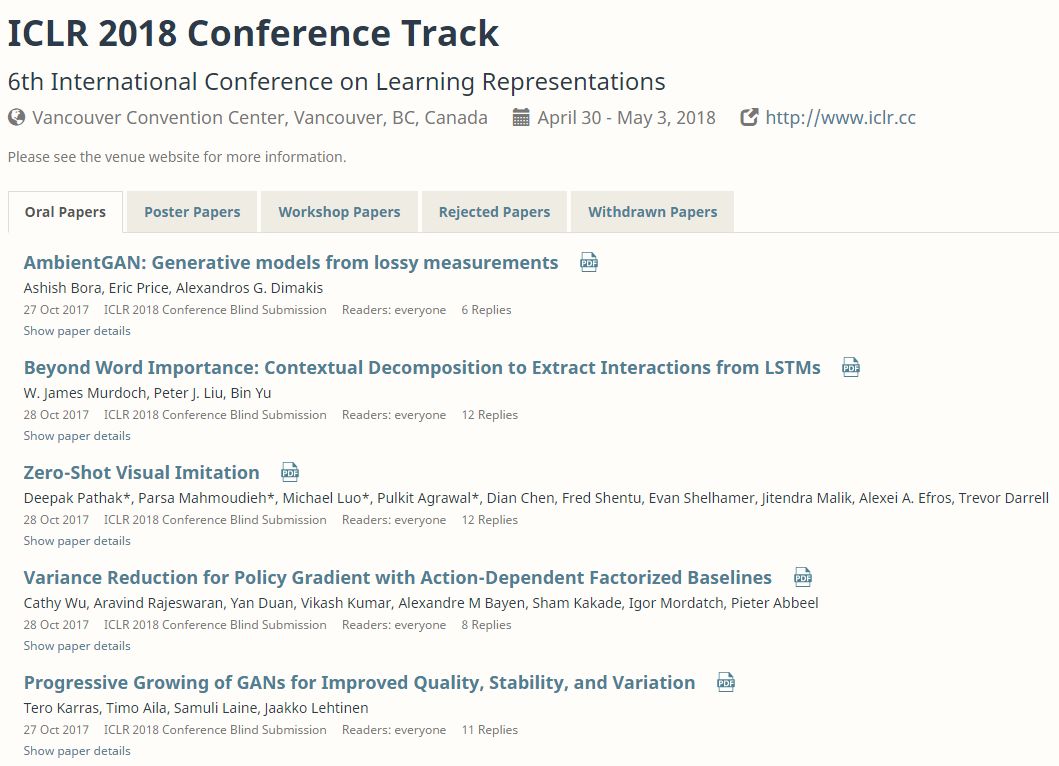Click author Peter J. Liu
This screenshot has height=766, width=1059.
[188, 393]
